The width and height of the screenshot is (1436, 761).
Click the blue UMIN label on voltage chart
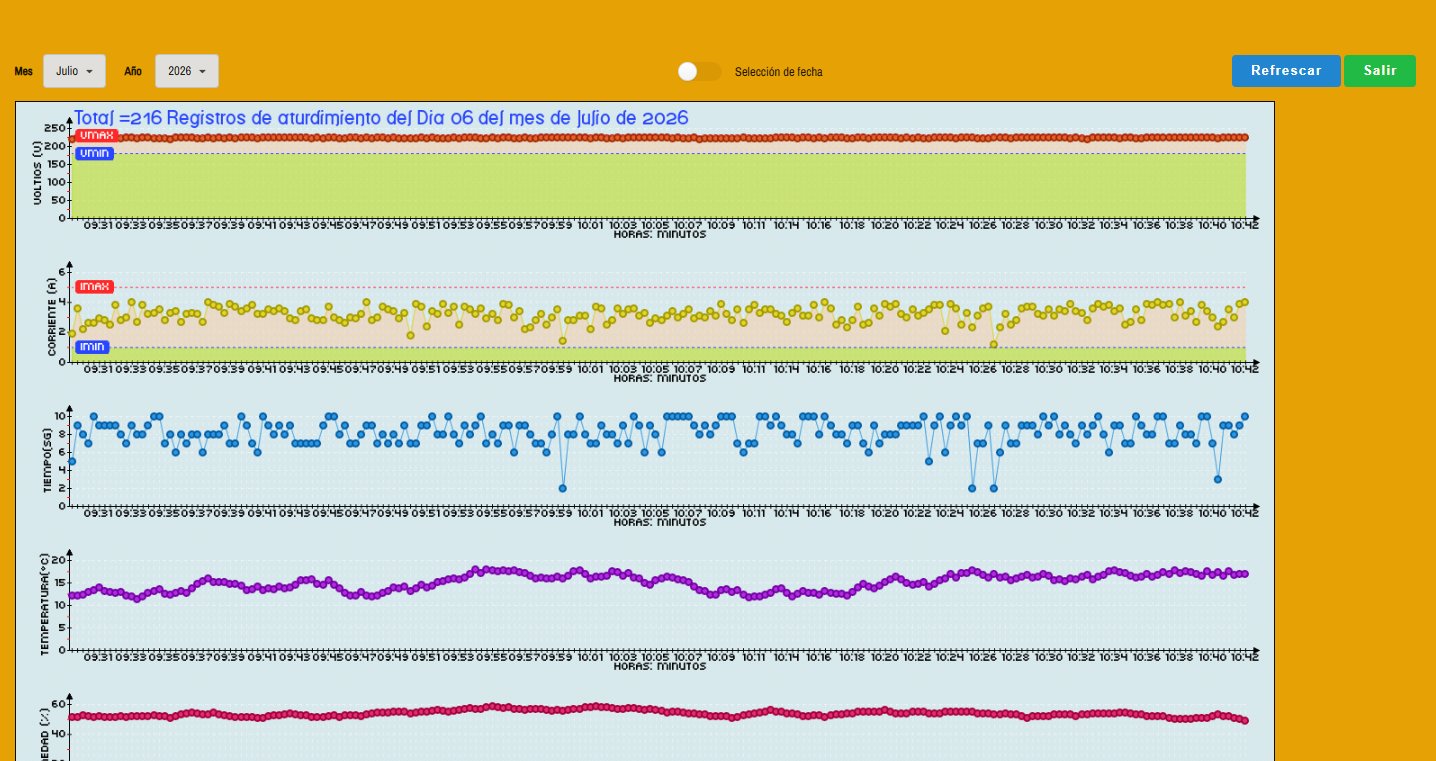[x=94, y=153]
